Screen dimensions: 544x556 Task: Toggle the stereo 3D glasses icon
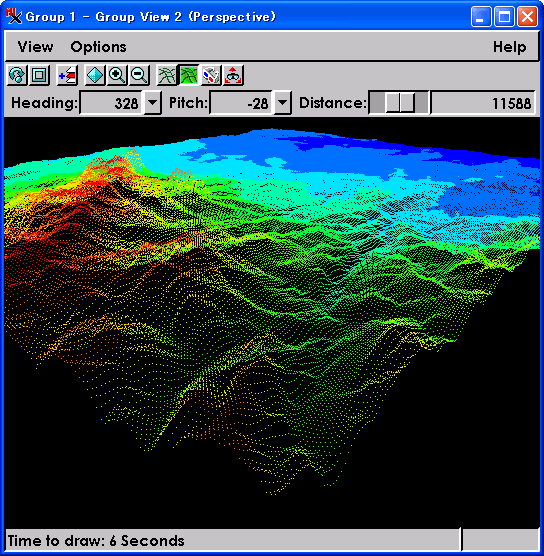point(211,75)
